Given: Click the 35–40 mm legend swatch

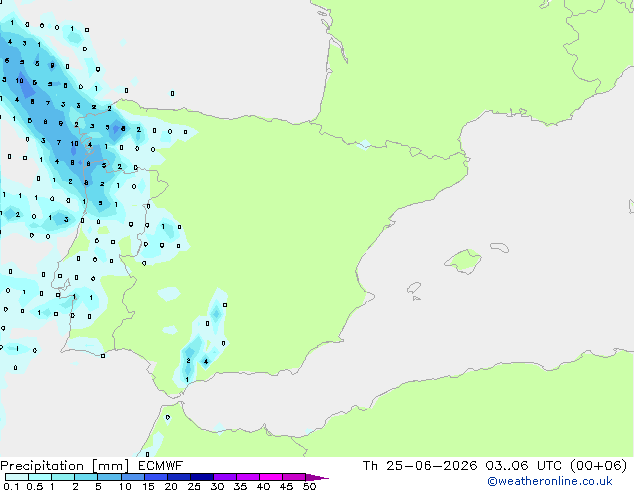Looking at the screenshot, I should [x=247, y=477].
